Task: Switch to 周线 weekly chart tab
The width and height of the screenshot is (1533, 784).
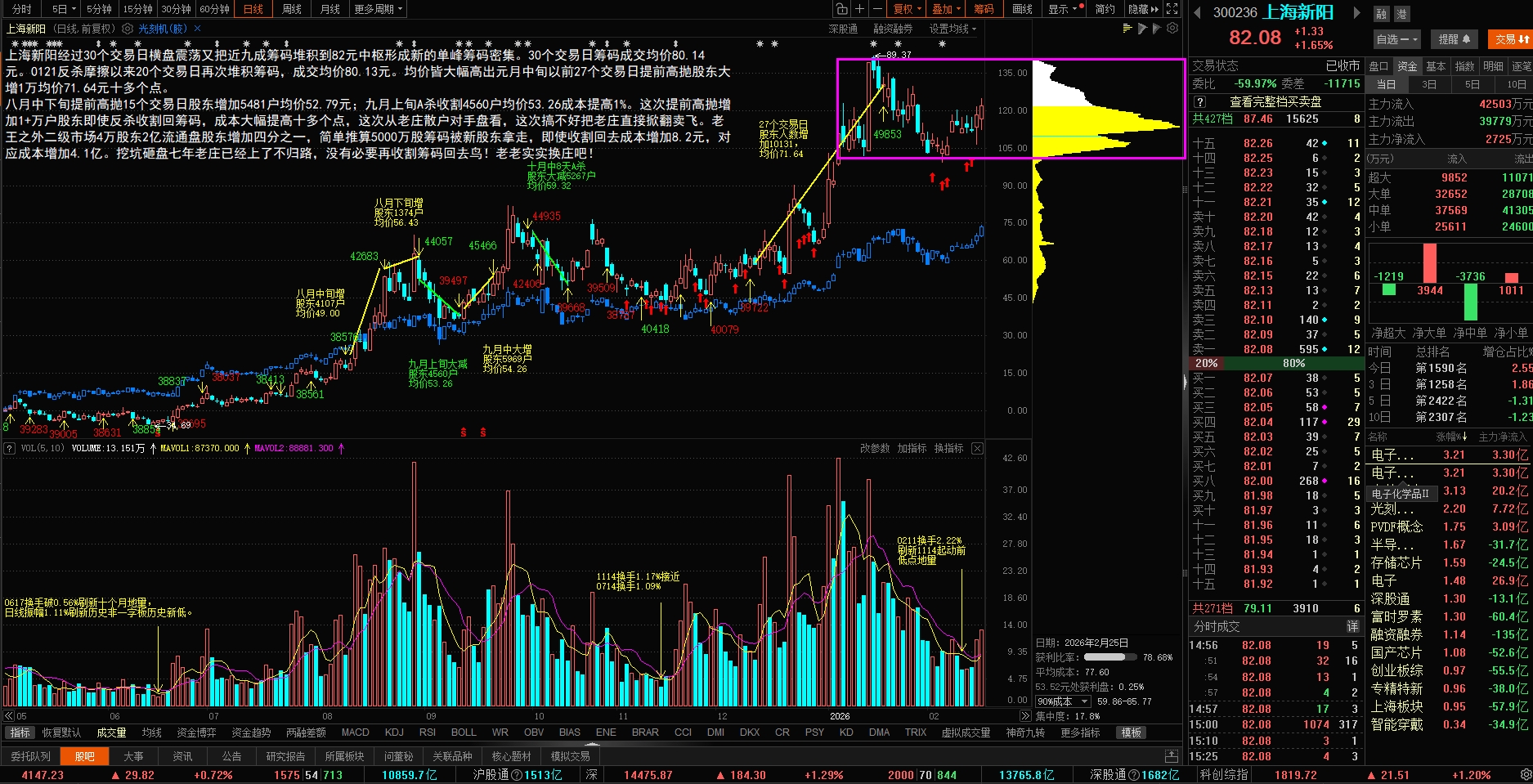Action: coord(292,9)
